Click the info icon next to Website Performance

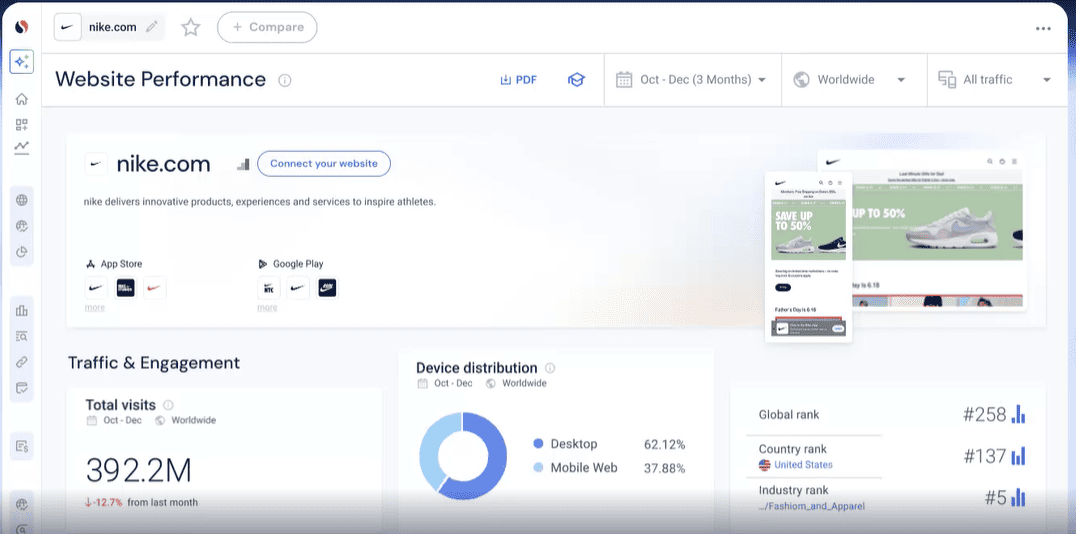pyautogui.click(x=285, y=80)
